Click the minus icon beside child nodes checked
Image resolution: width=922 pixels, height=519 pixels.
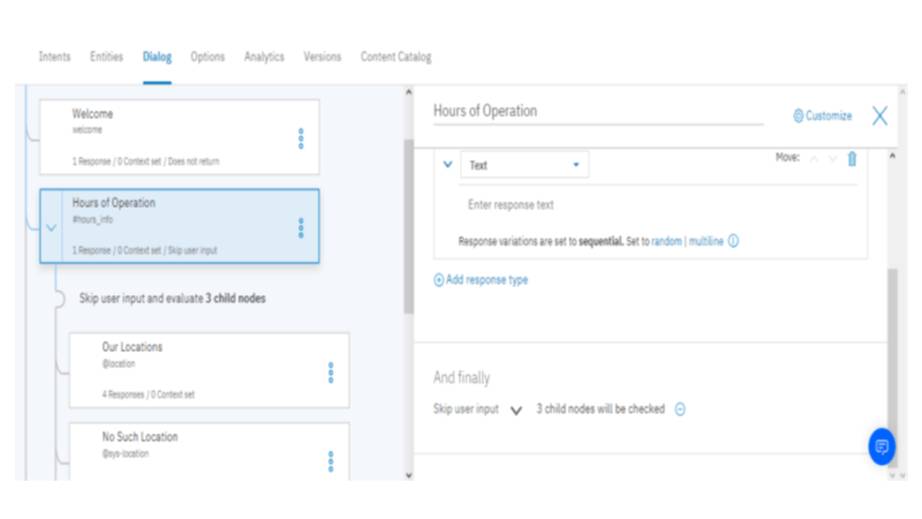(x=680, y=409)
